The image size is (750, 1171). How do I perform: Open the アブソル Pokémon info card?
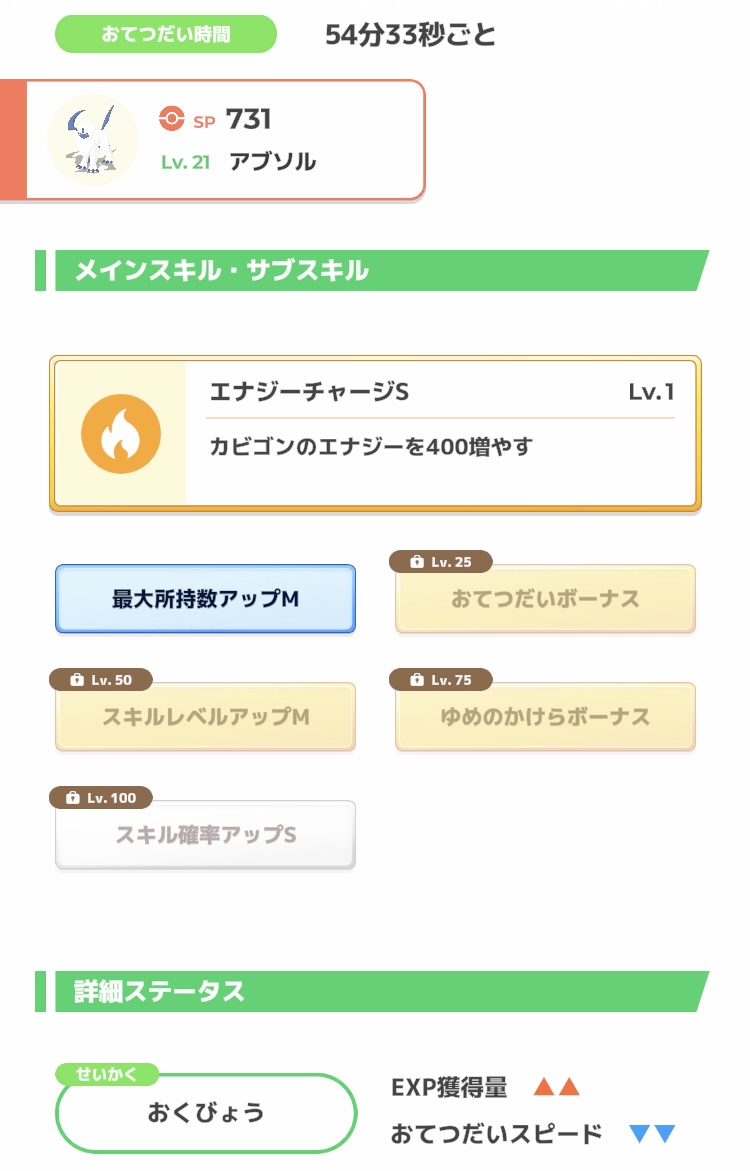(x=213, y=140)
